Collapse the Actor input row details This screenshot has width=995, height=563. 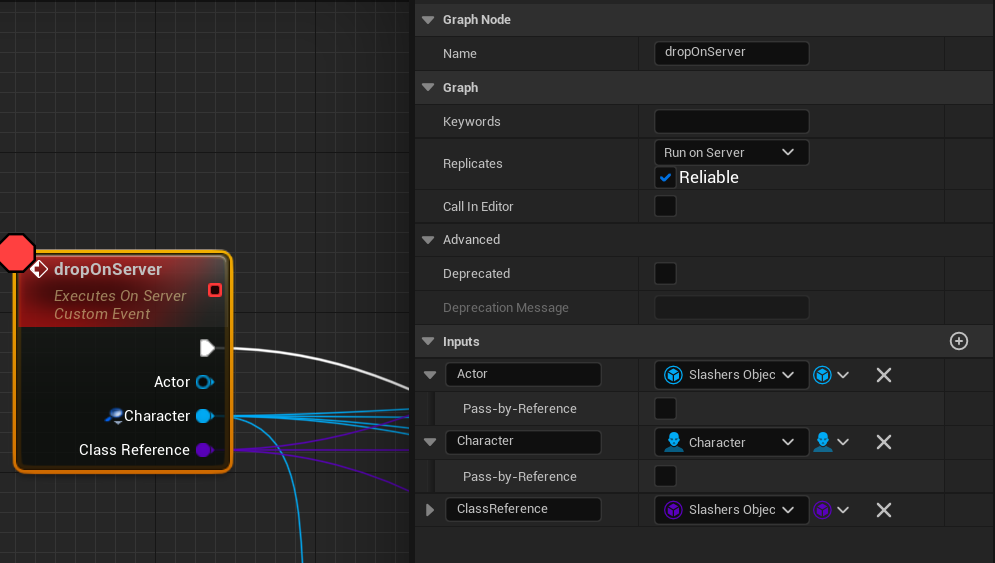tap(430, 375)
